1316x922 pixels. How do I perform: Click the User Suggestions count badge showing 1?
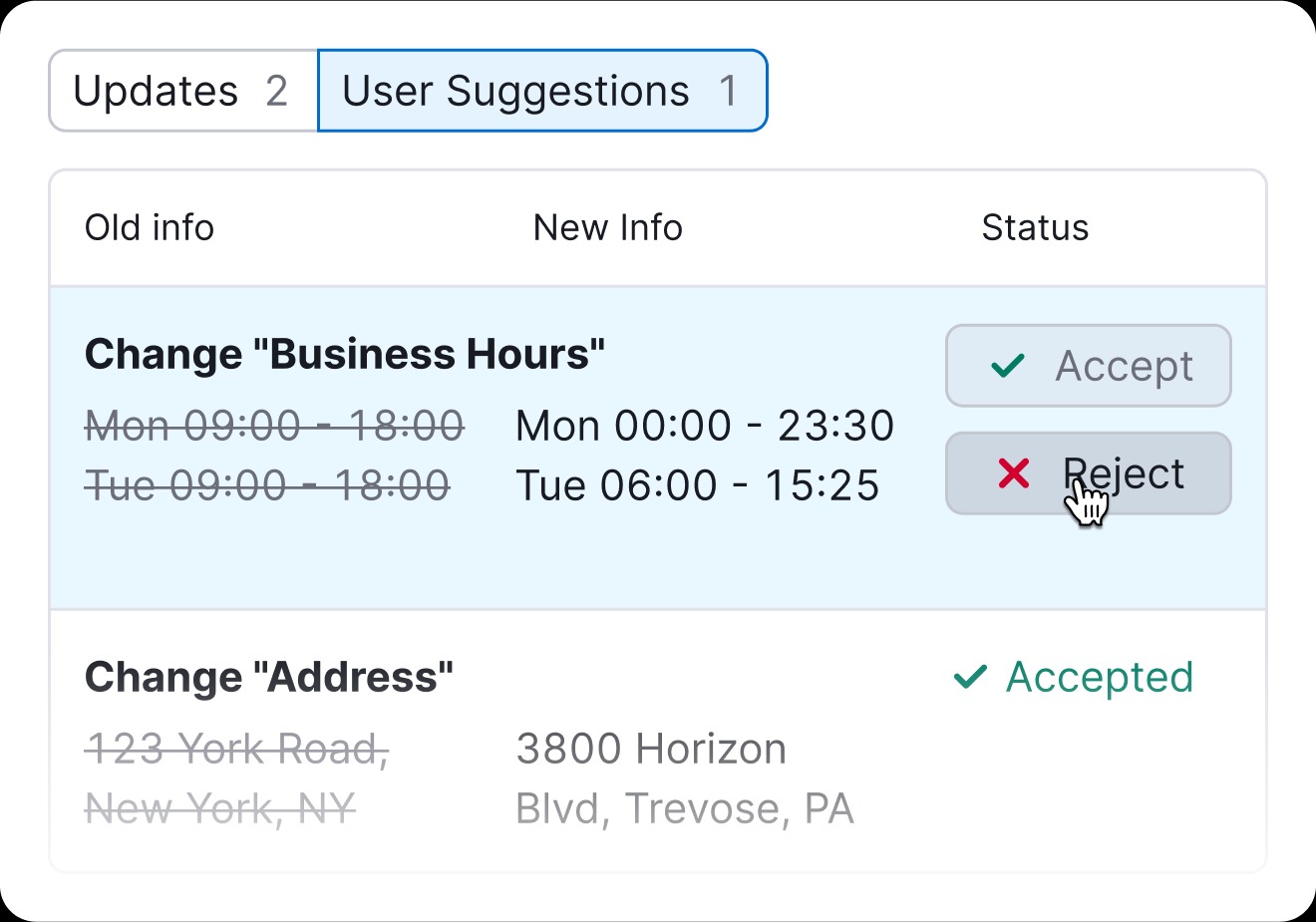[x=729, y=91]
